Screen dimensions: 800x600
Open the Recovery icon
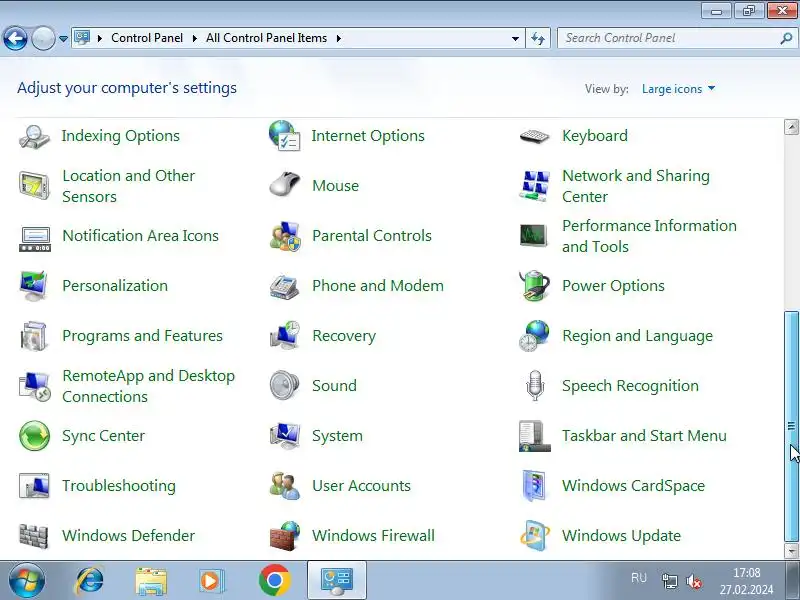click(x=284, y=335)
